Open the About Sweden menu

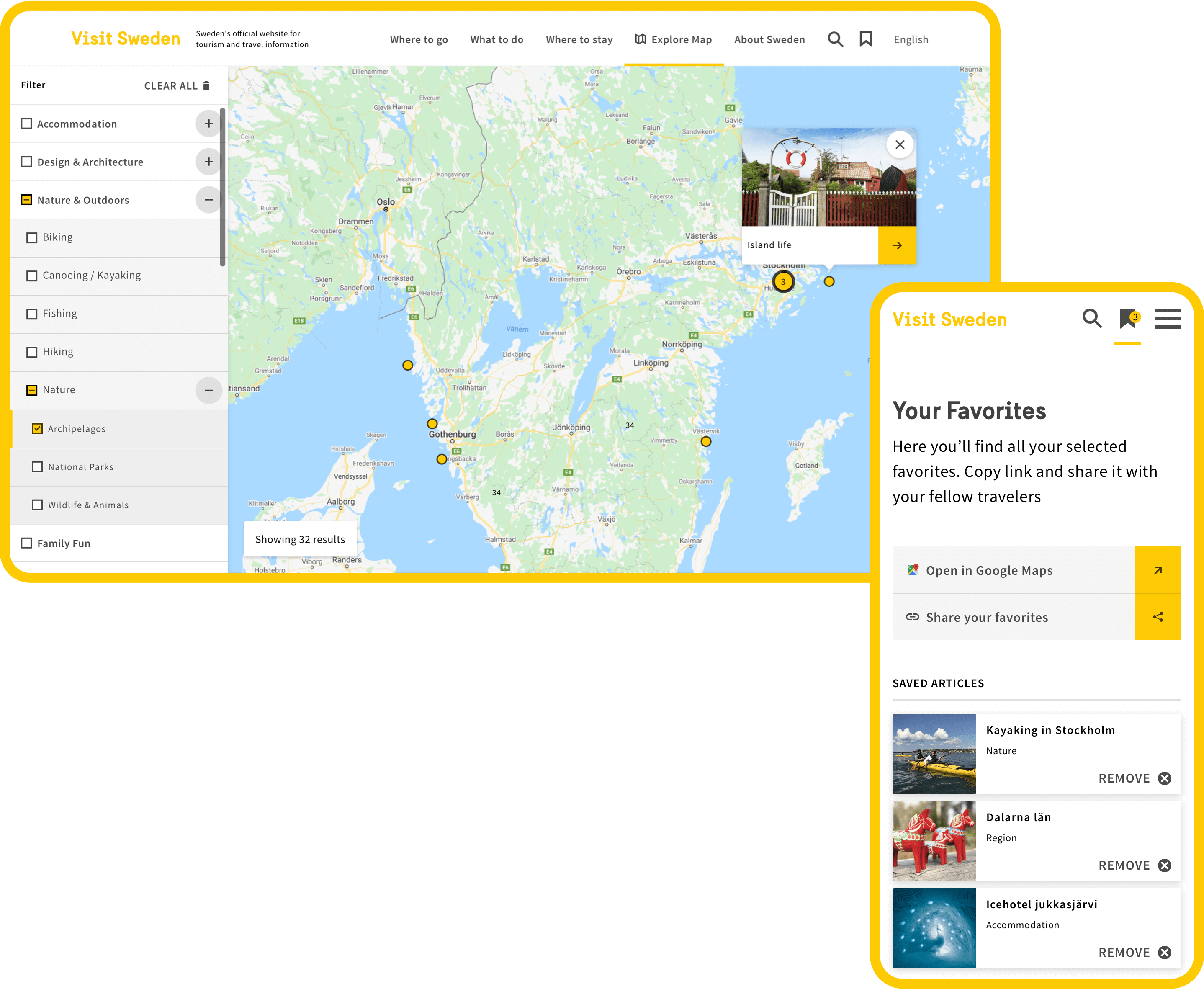pyautogui.click(x=769, y=39)
